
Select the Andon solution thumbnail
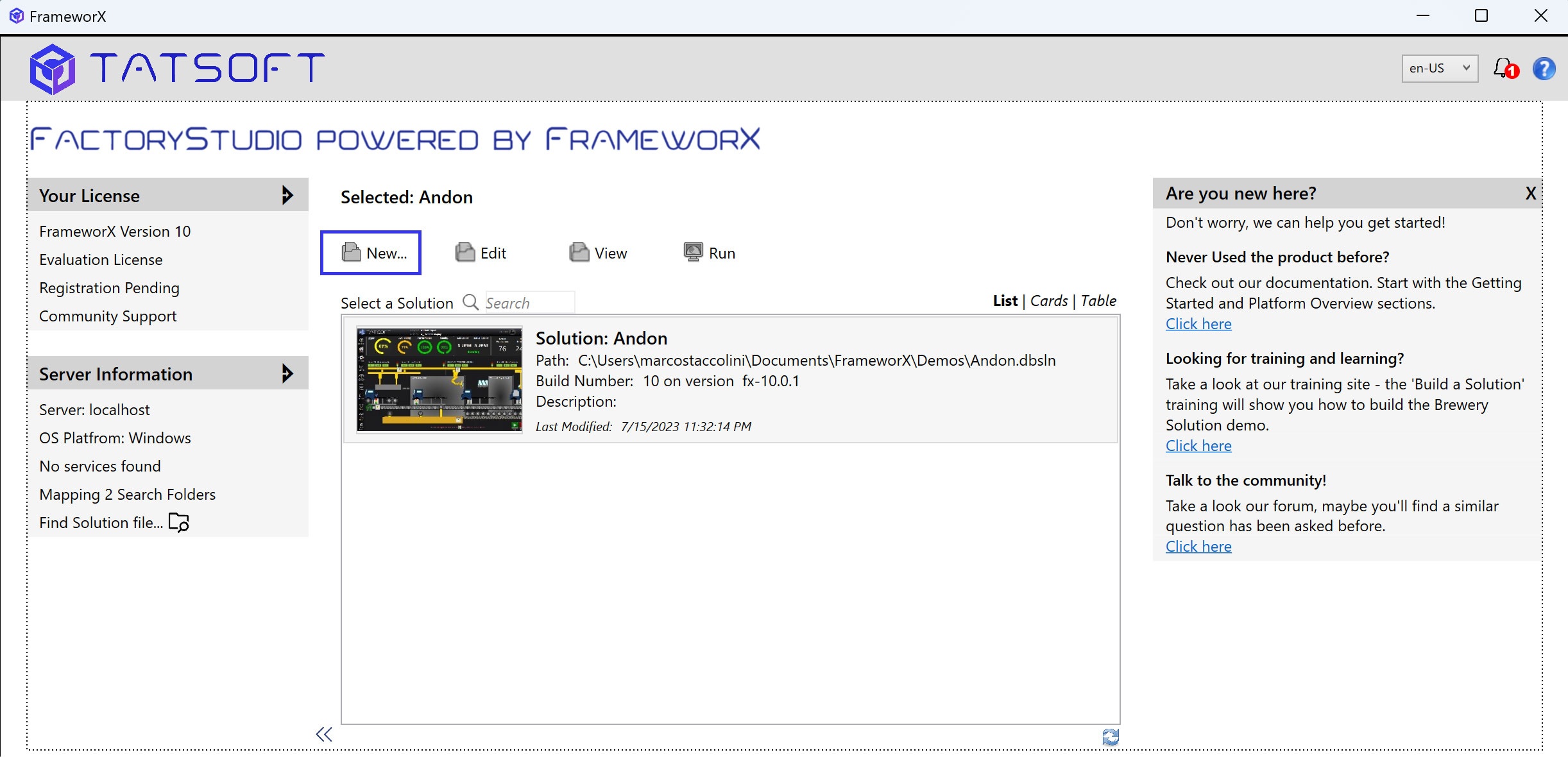439,379
